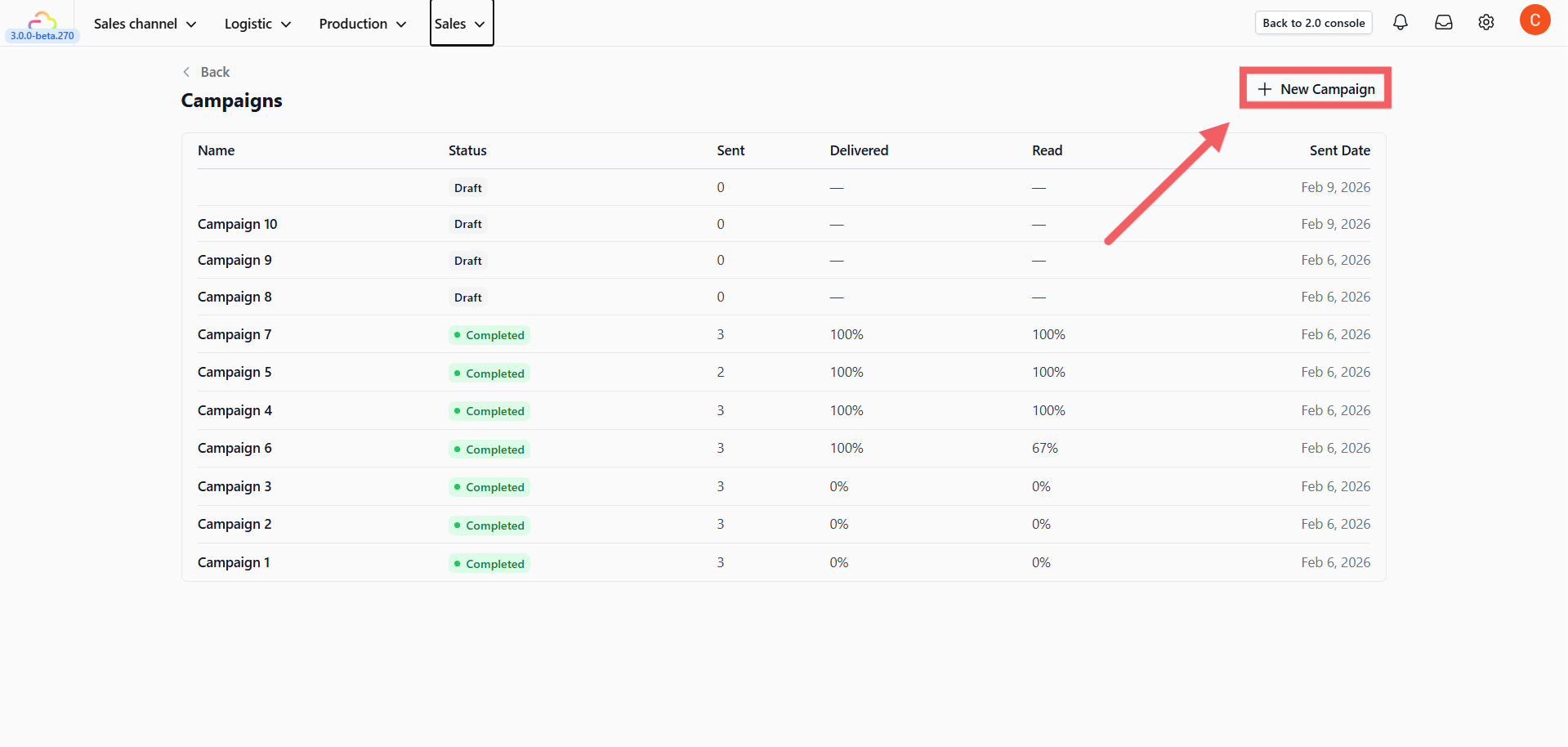Screen dimensions: 1568x747
Task: Click the Status column header
Action: point(467,150)
